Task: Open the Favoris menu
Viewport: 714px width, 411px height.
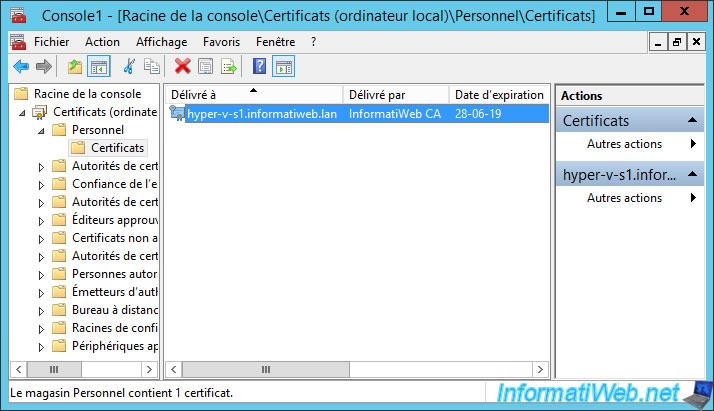Action: (x=221, y=42)
